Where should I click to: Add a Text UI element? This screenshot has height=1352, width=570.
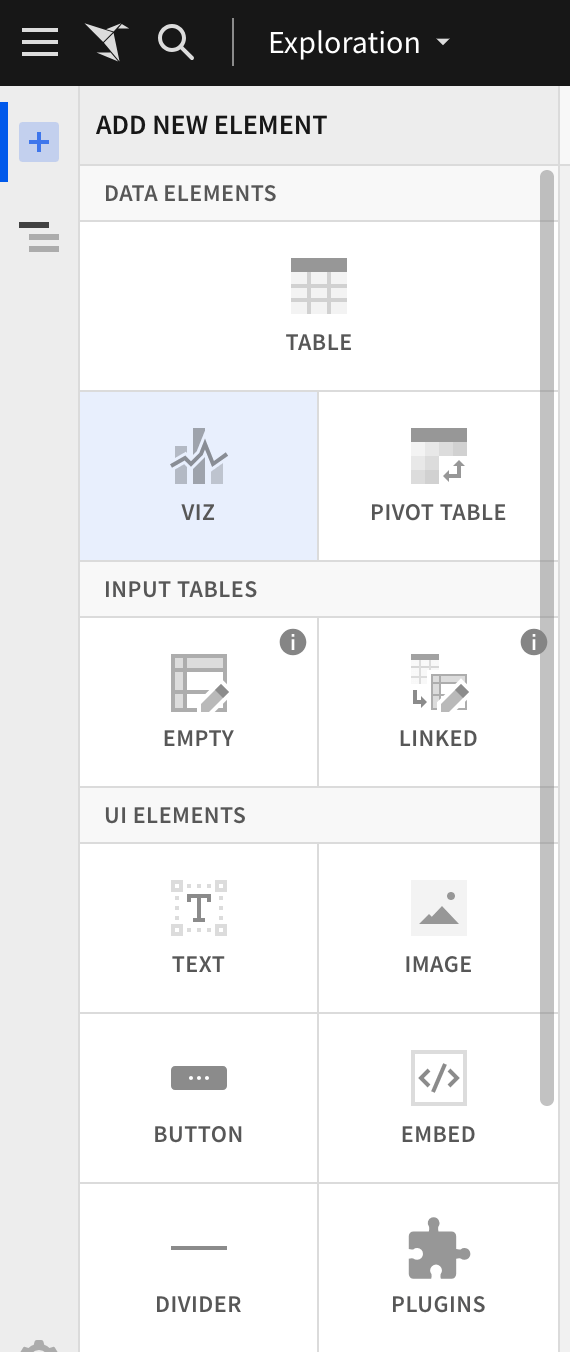199,928
